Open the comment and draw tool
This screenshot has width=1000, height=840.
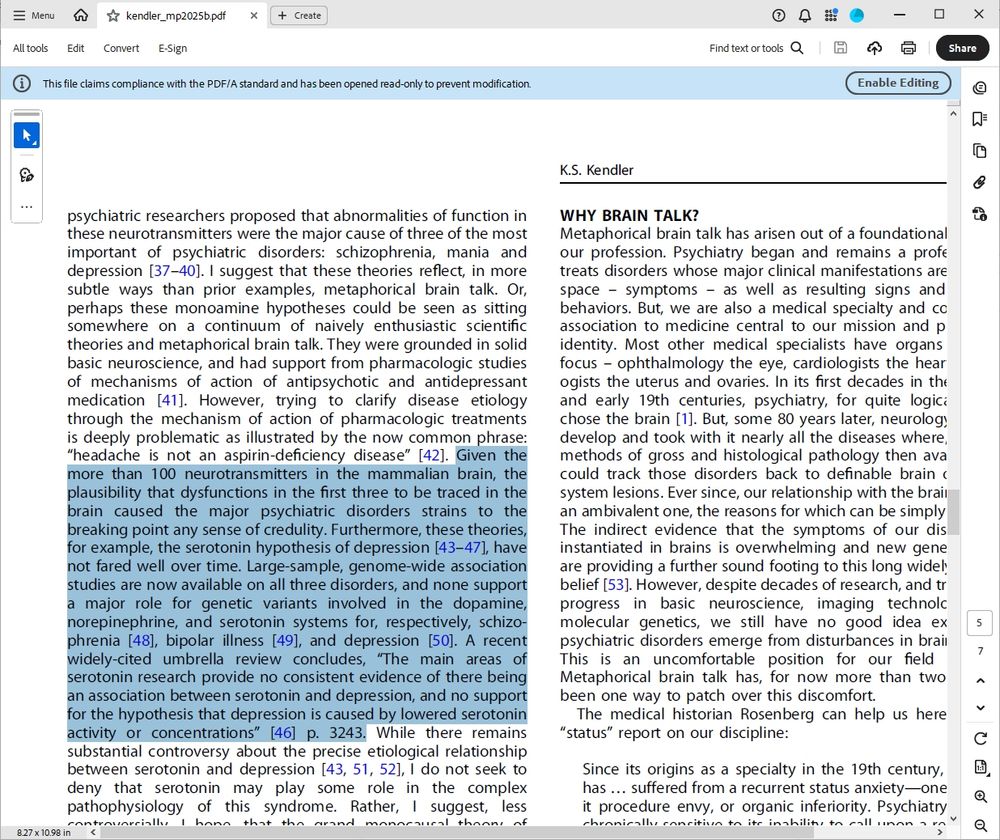[27, 175]
